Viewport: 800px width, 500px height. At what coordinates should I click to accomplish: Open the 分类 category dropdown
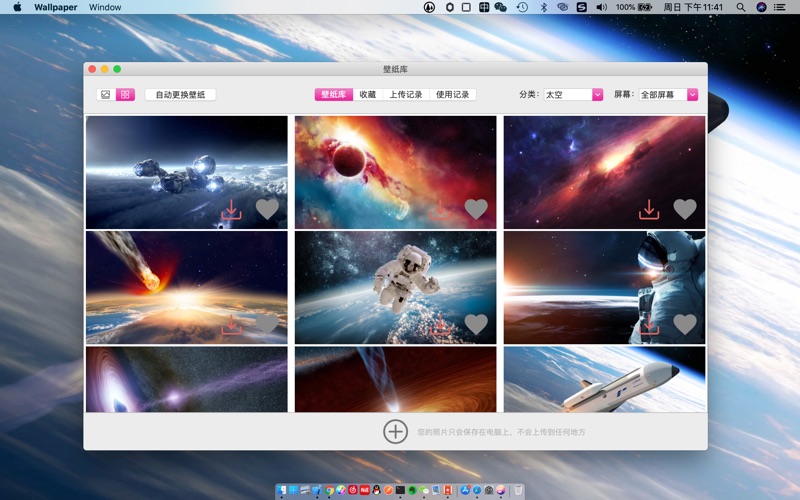573,95
